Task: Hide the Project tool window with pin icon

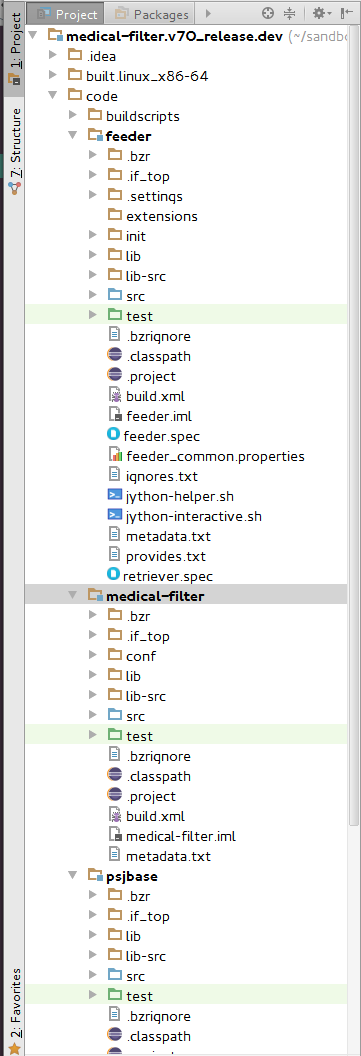Action: (346, 13)
